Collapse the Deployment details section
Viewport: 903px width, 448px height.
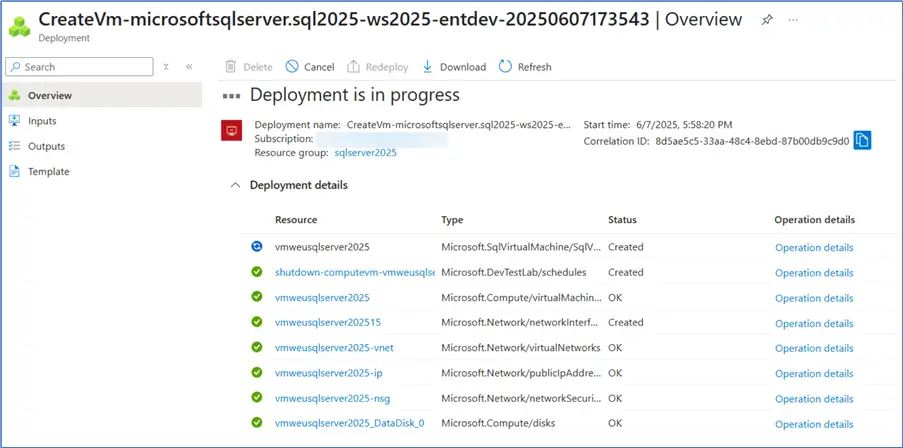coord(235,185)
